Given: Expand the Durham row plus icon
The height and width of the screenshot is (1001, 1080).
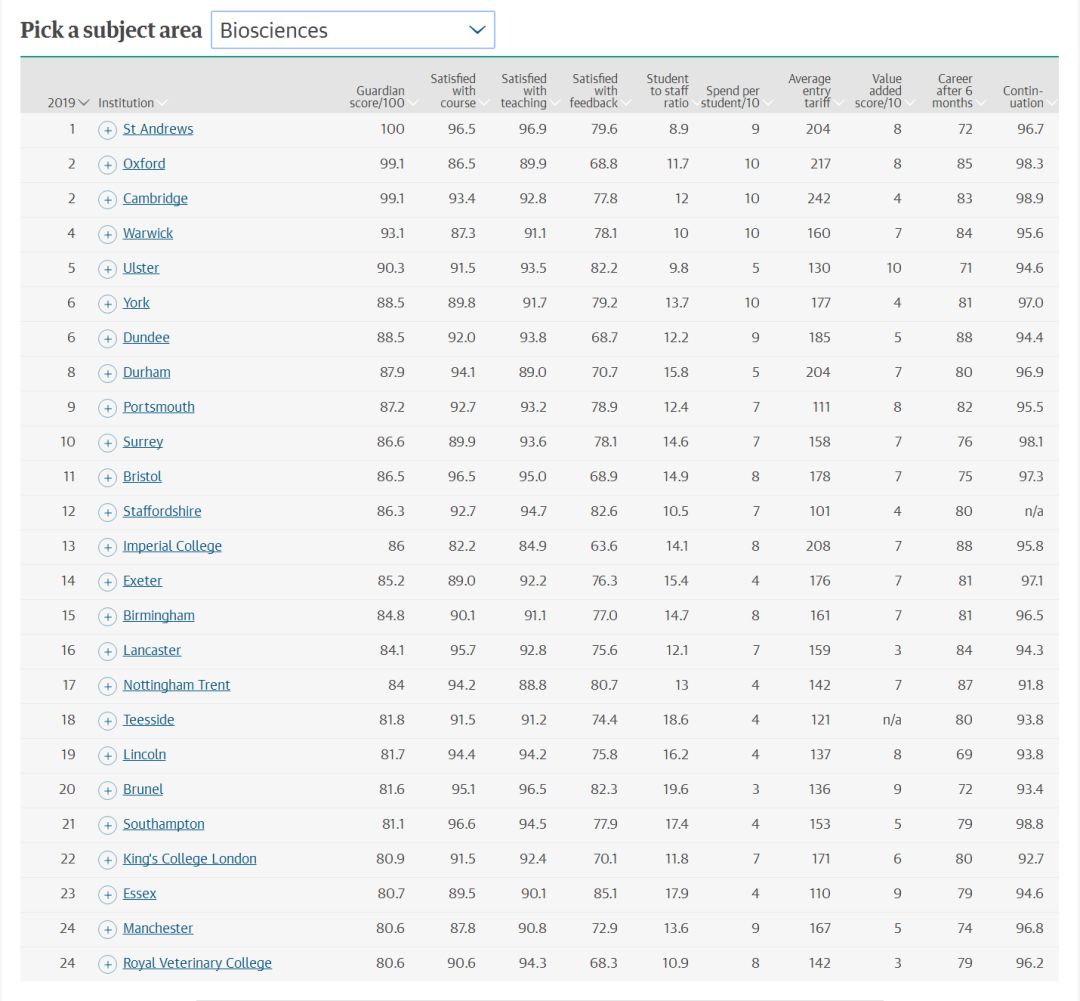Looking at the screenshot, I should point(107,373).
